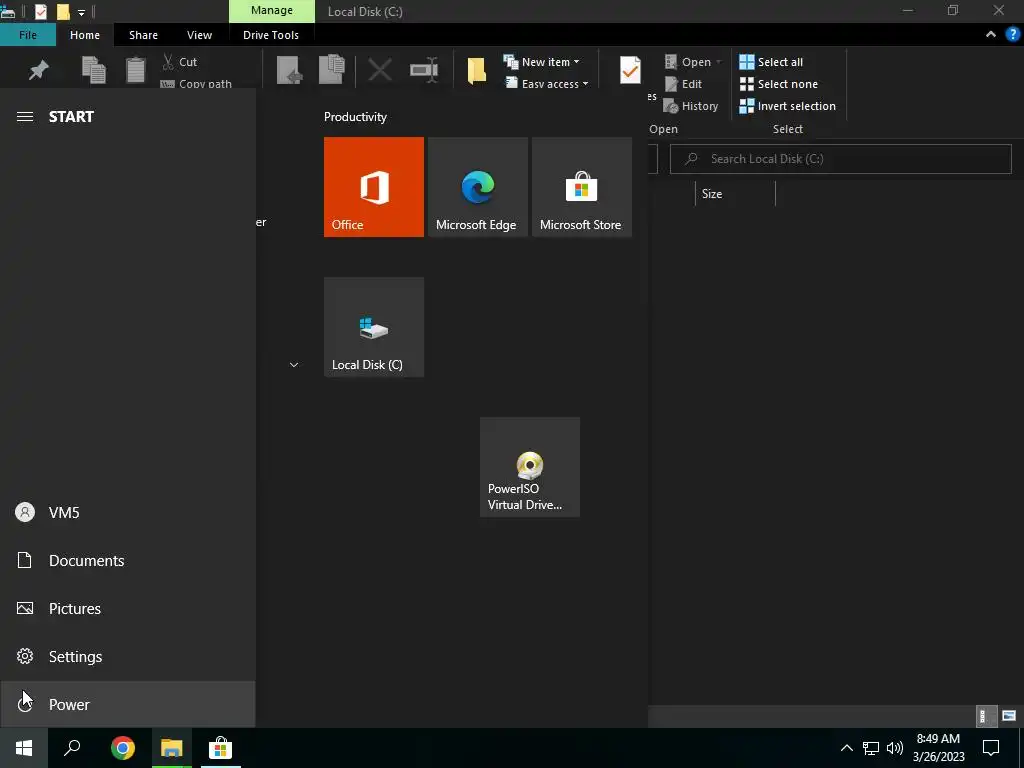
Task: Click the Productivity group header
Action: pyautogui.click(x=355, y=117)
